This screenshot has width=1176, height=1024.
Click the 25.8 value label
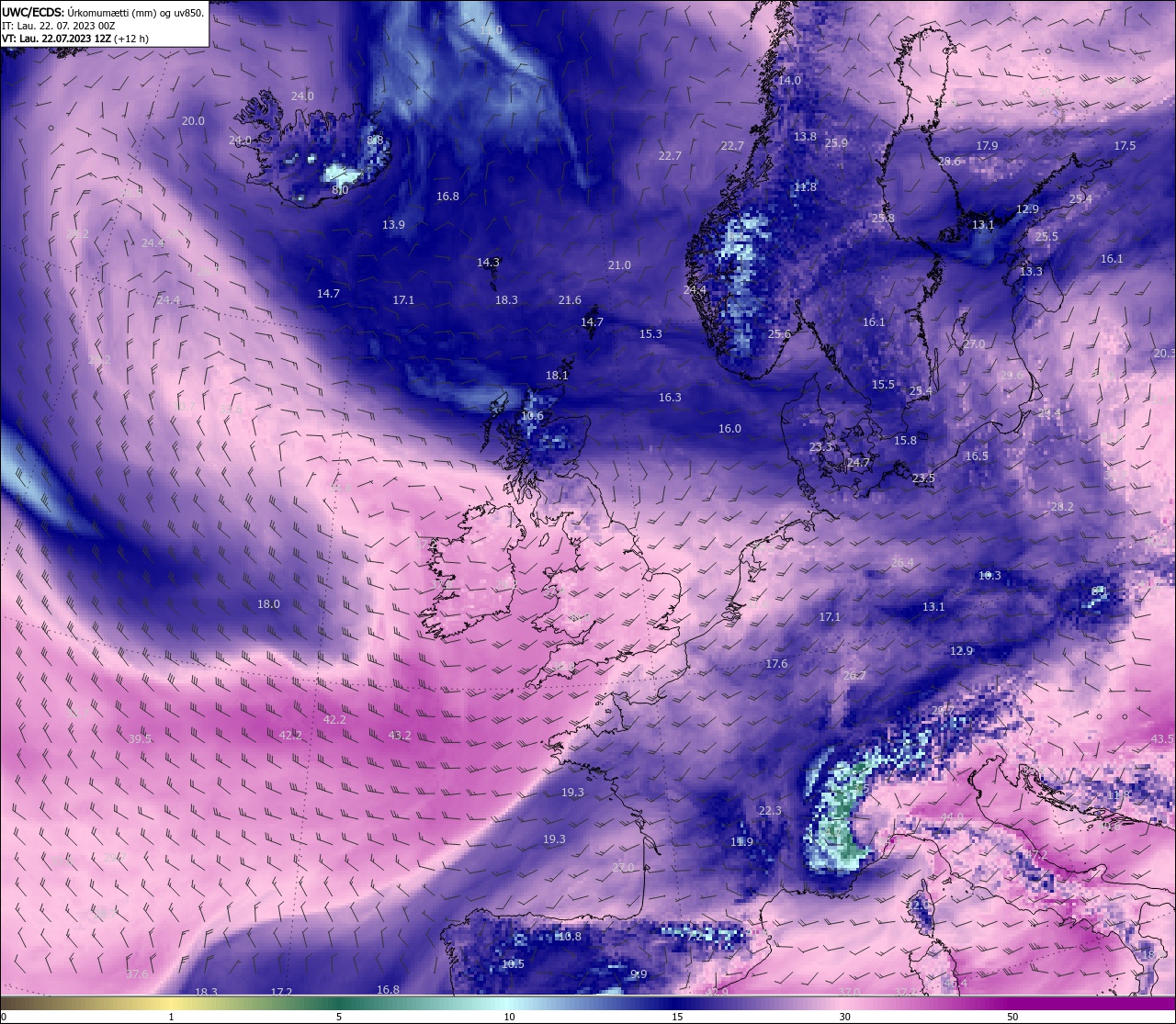[883, 219]
